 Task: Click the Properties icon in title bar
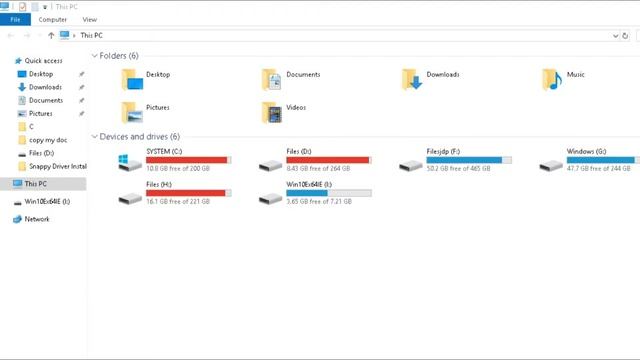(22, 7)
